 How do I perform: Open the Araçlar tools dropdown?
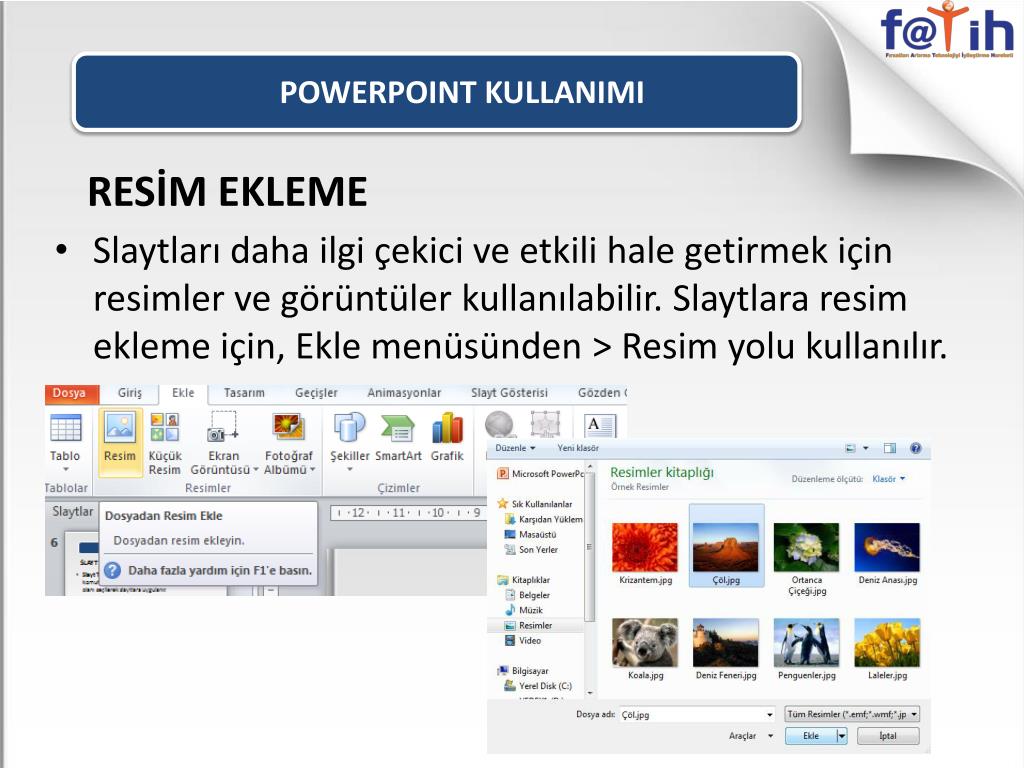point(750,736)
